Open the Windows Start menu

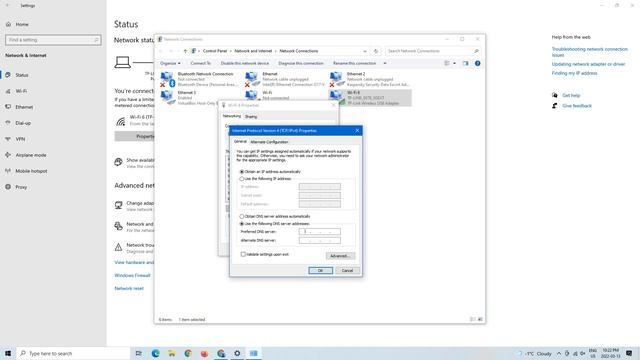tap(8, 353)
